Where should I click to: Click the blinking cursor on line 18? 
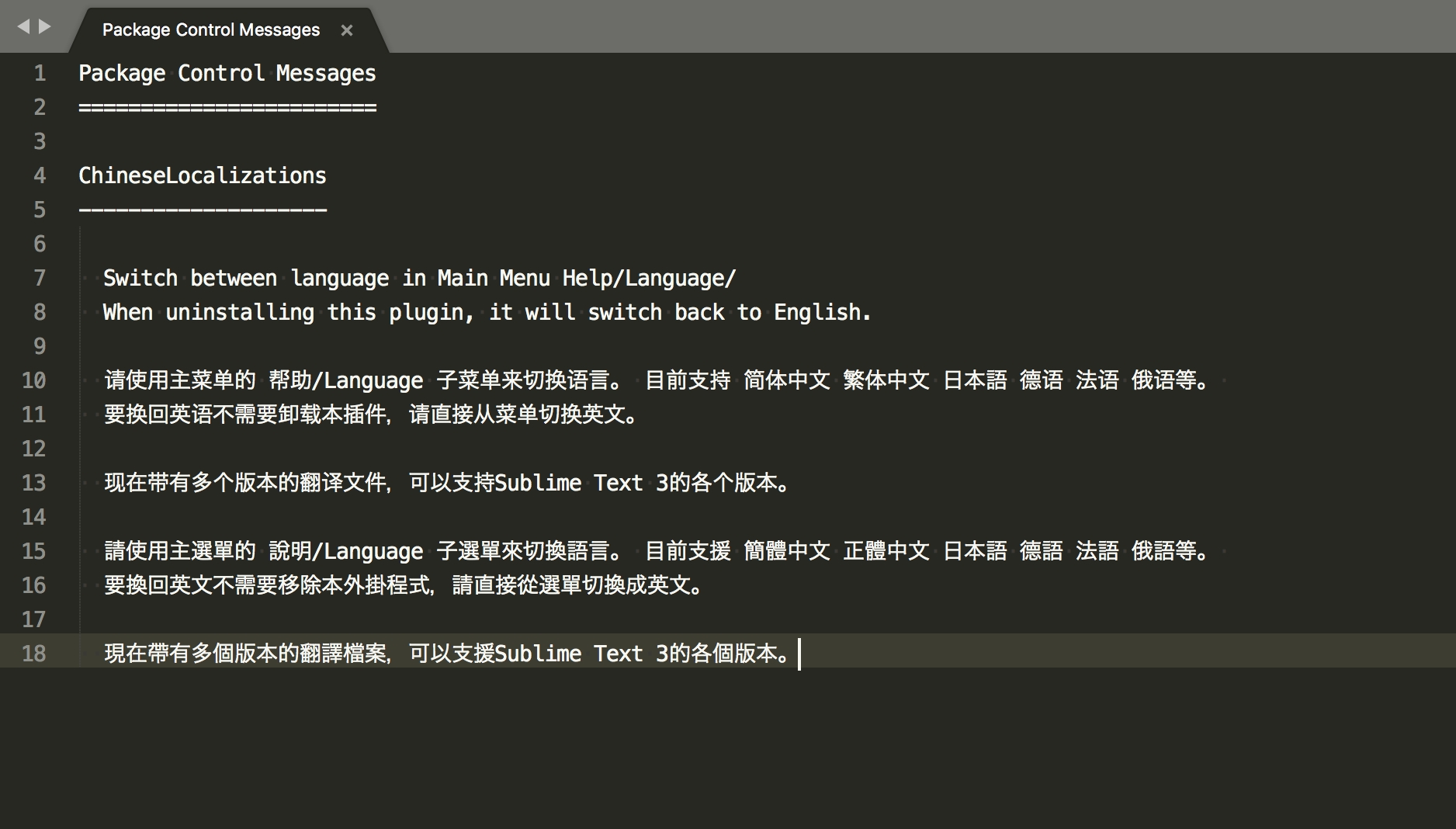pyautogui.click(x=799, y=654)
